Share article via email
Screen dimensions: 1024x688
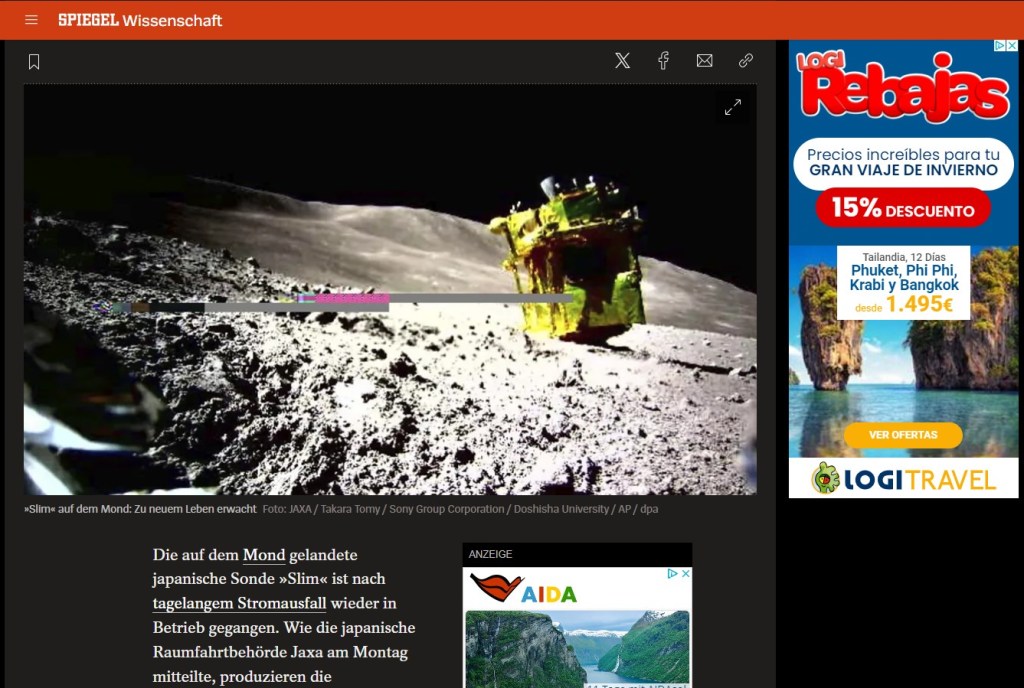(x=704, y=61)
